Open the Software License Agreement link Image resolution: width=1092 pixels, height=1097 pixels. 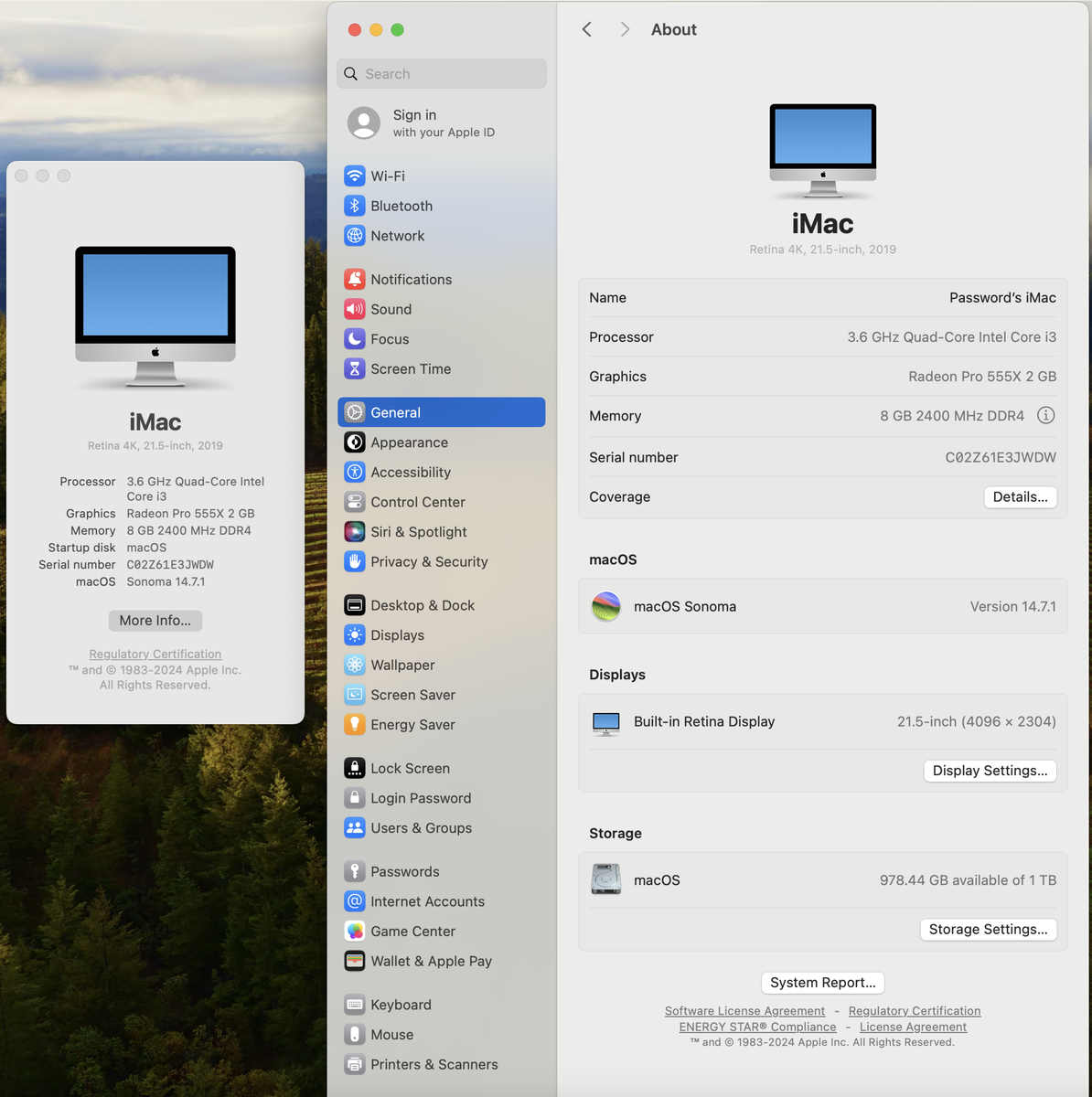(744, 1011)
